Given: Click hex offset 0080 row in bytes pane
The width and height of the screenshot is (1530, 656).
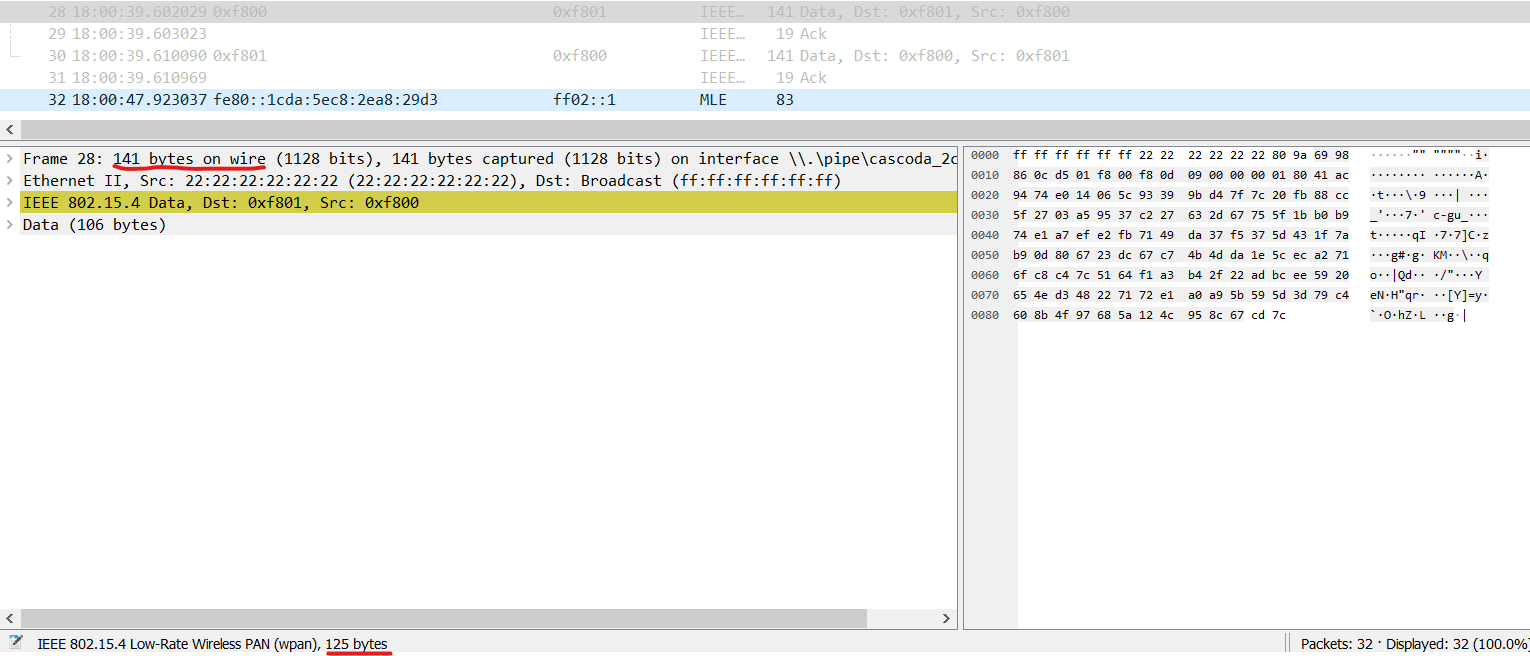Looking at the screenshot, I should tap(1228, 315).
